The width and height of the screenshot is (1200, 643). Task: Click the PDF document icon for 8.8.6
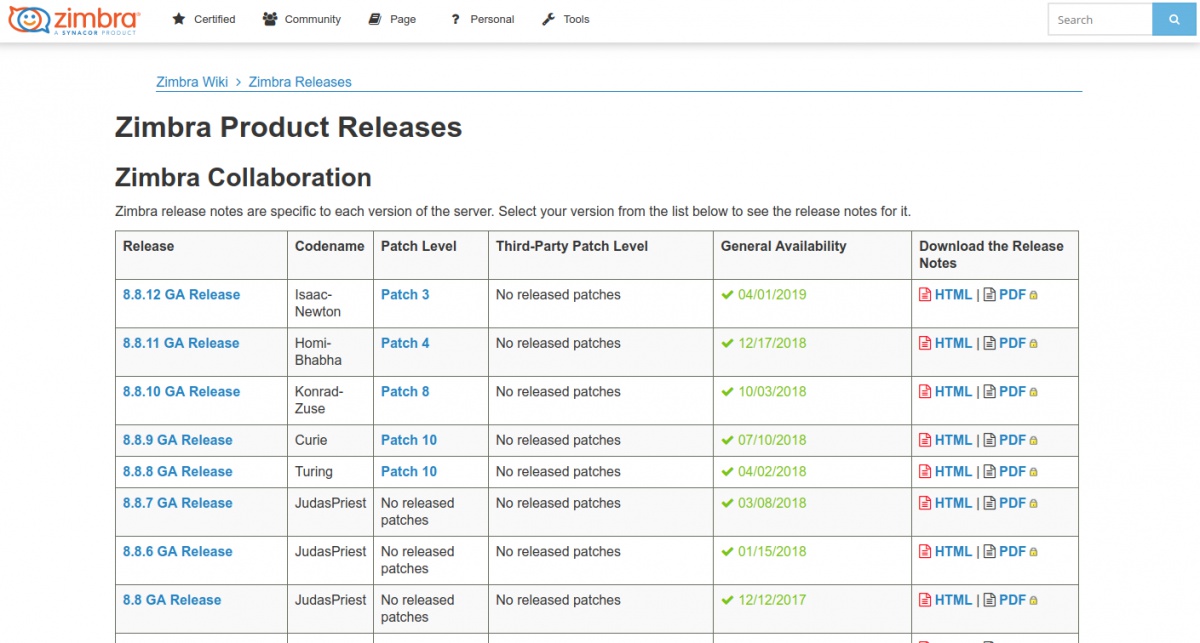pyautogui.click(x=990, y=551)
